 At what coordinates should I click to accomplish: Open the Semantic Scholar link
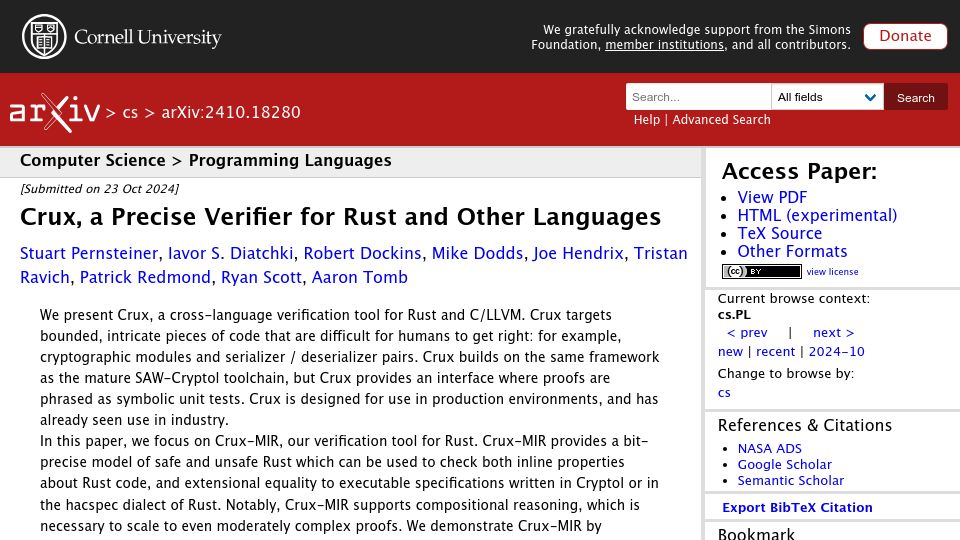point(790,481)
